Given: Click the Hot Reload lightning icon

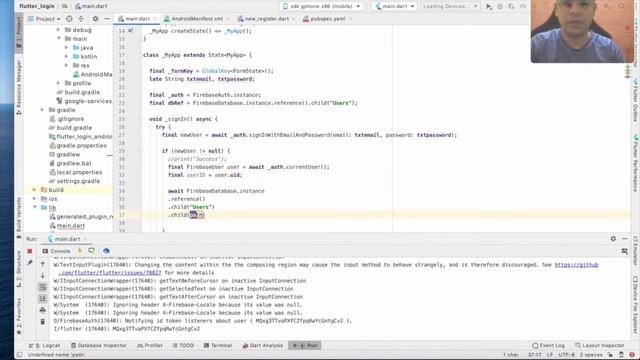Looking at the screenshot, I should click(80, 251).
